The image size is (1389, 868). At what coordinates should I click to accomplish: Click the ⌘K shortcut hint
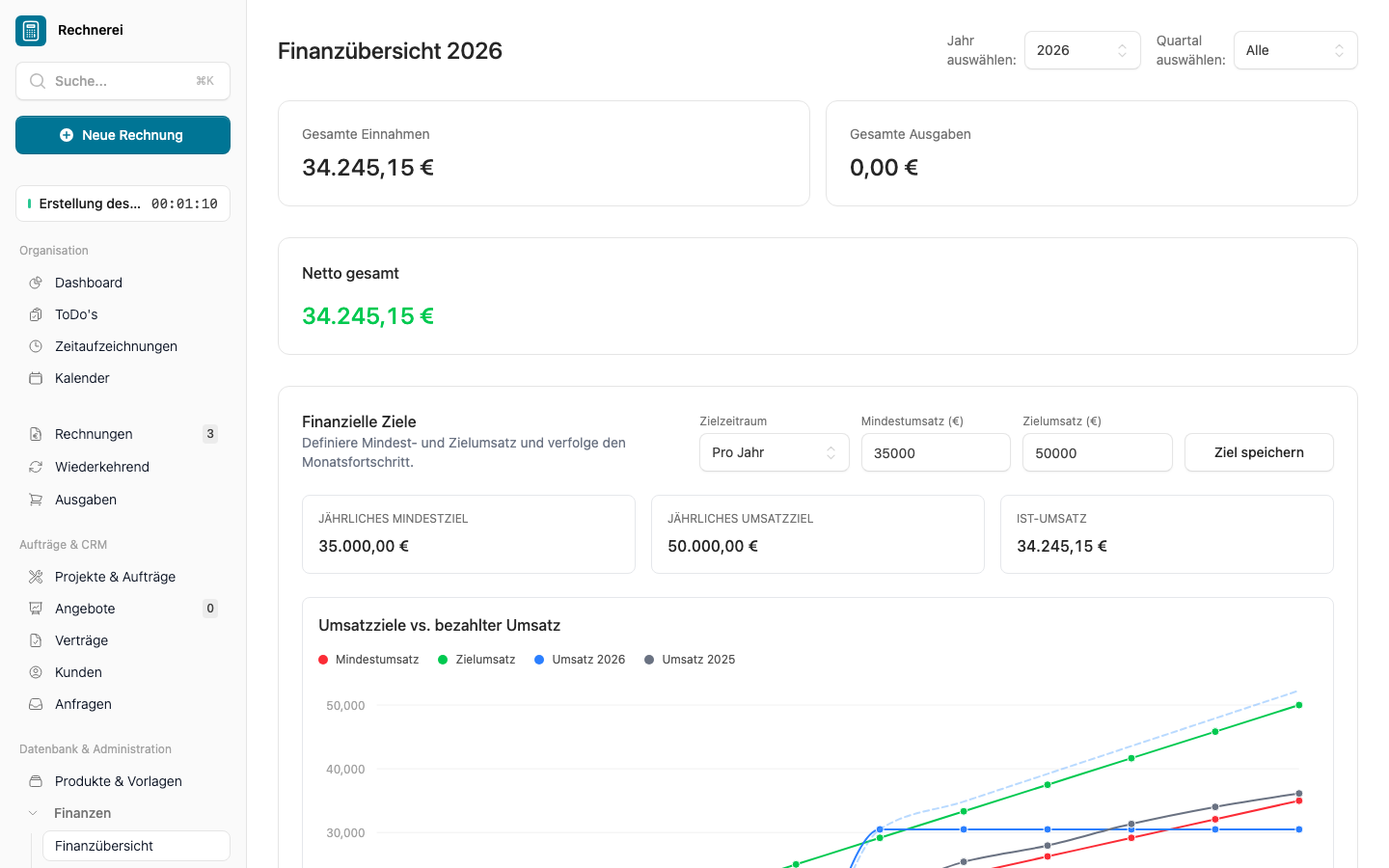coord(204,81)
